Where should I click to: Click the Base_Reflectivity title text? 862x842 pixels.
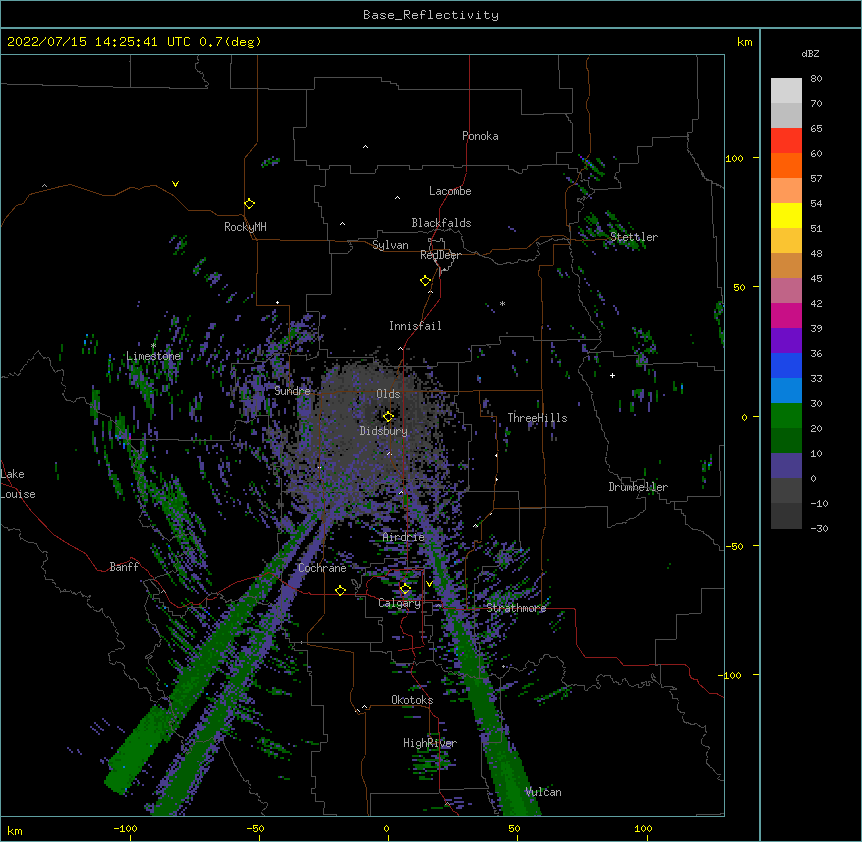(431, 15)
